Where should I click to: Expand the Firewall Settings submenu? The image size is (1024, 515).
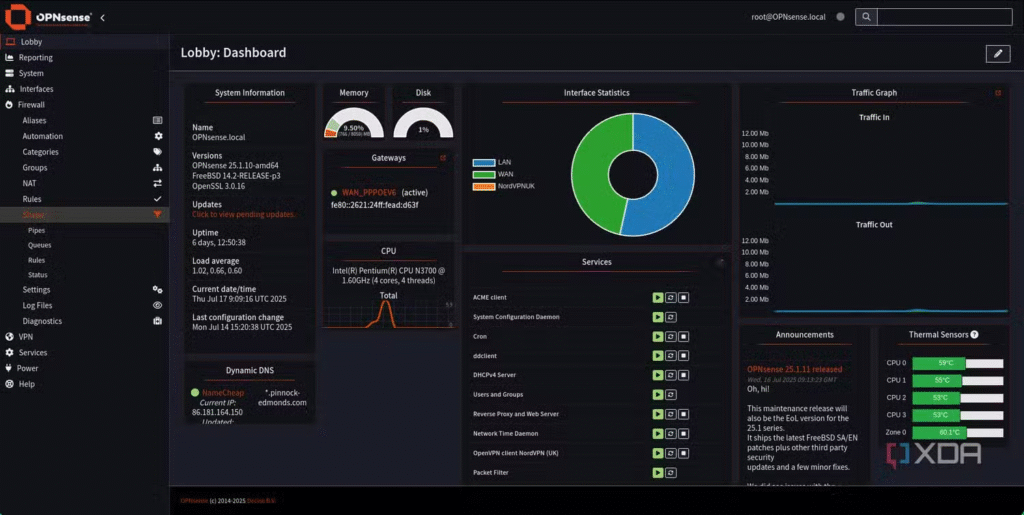[37, 290]
